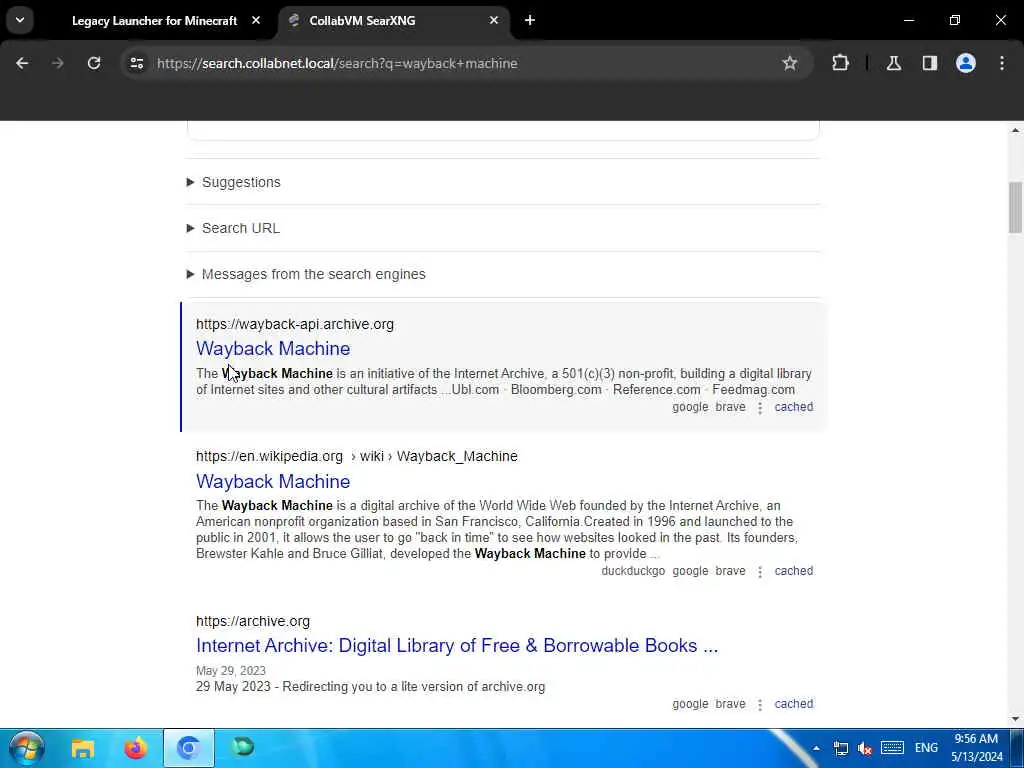This screenshot has width=1024, height=768.
Task: Open more options dots for Wikipedia result
Action: click(760, 572)
